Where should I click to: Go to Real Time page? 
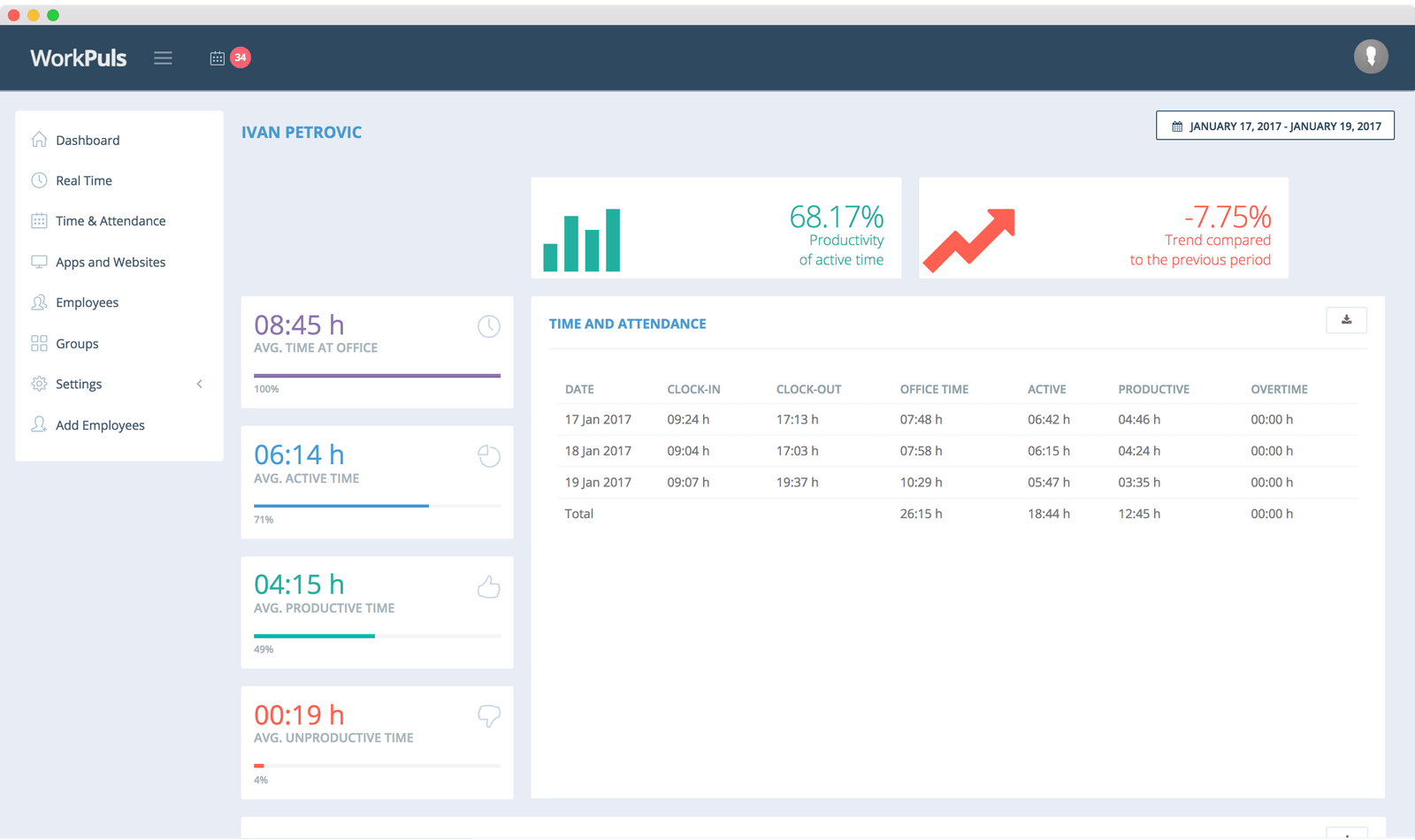84,181
